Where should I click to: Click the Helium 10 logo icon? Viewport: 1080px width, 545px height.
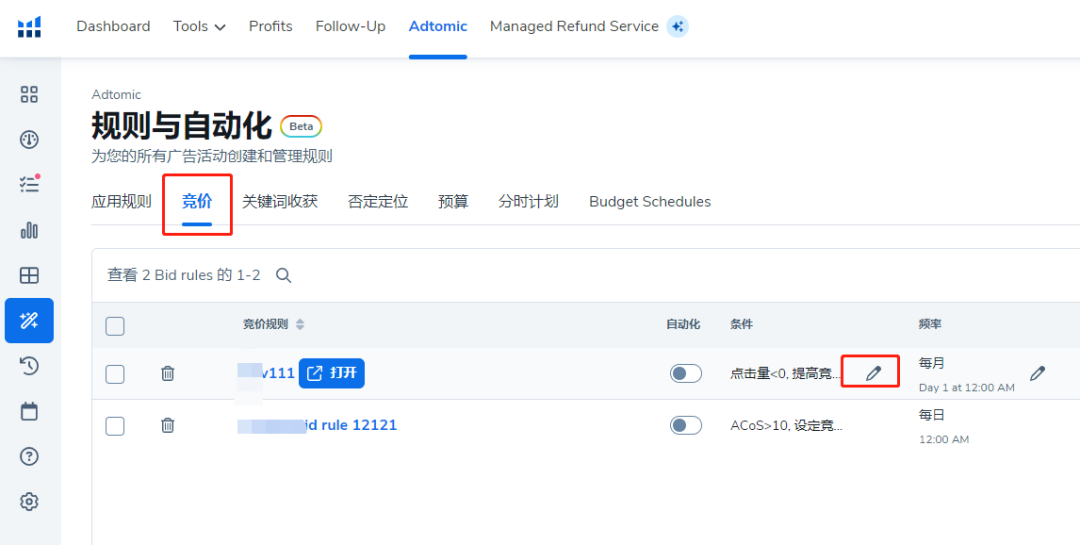point(29,28)
